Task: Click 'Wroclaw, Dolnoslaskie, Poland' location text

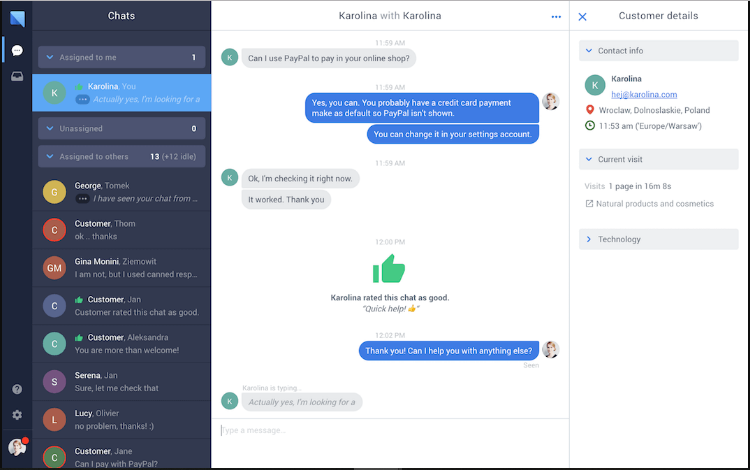Action: (654, 110)
